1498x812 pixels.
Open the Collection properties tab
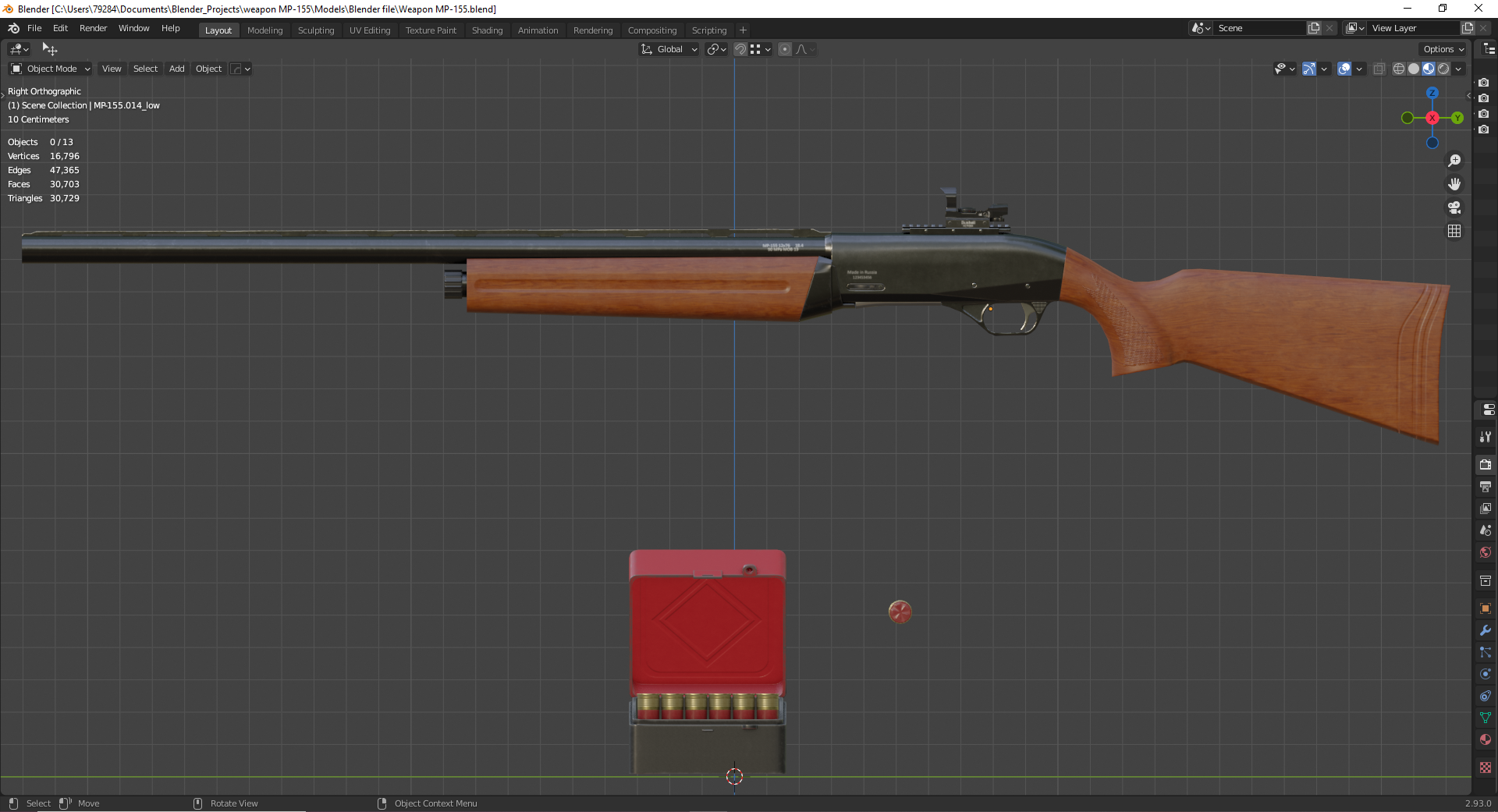[1486, 580]
